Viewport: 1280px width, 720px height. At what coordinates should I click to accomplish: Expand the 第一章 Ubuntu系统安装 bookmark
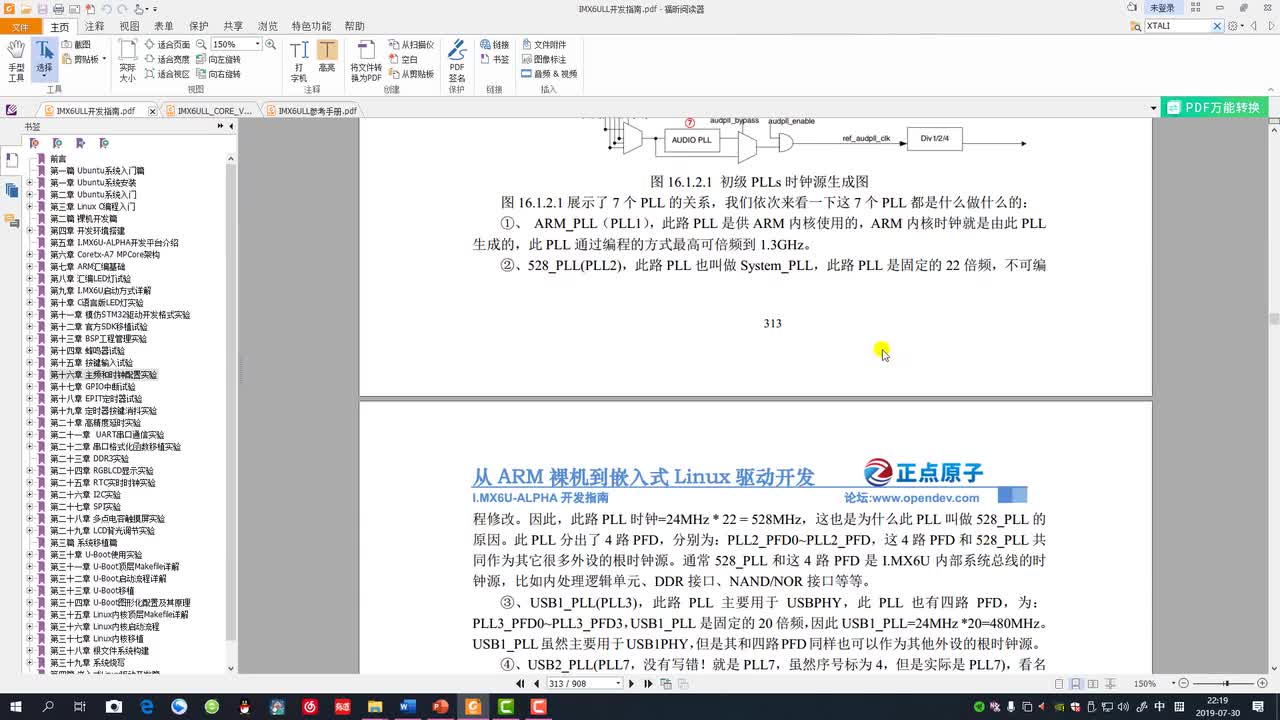[31, 183]
